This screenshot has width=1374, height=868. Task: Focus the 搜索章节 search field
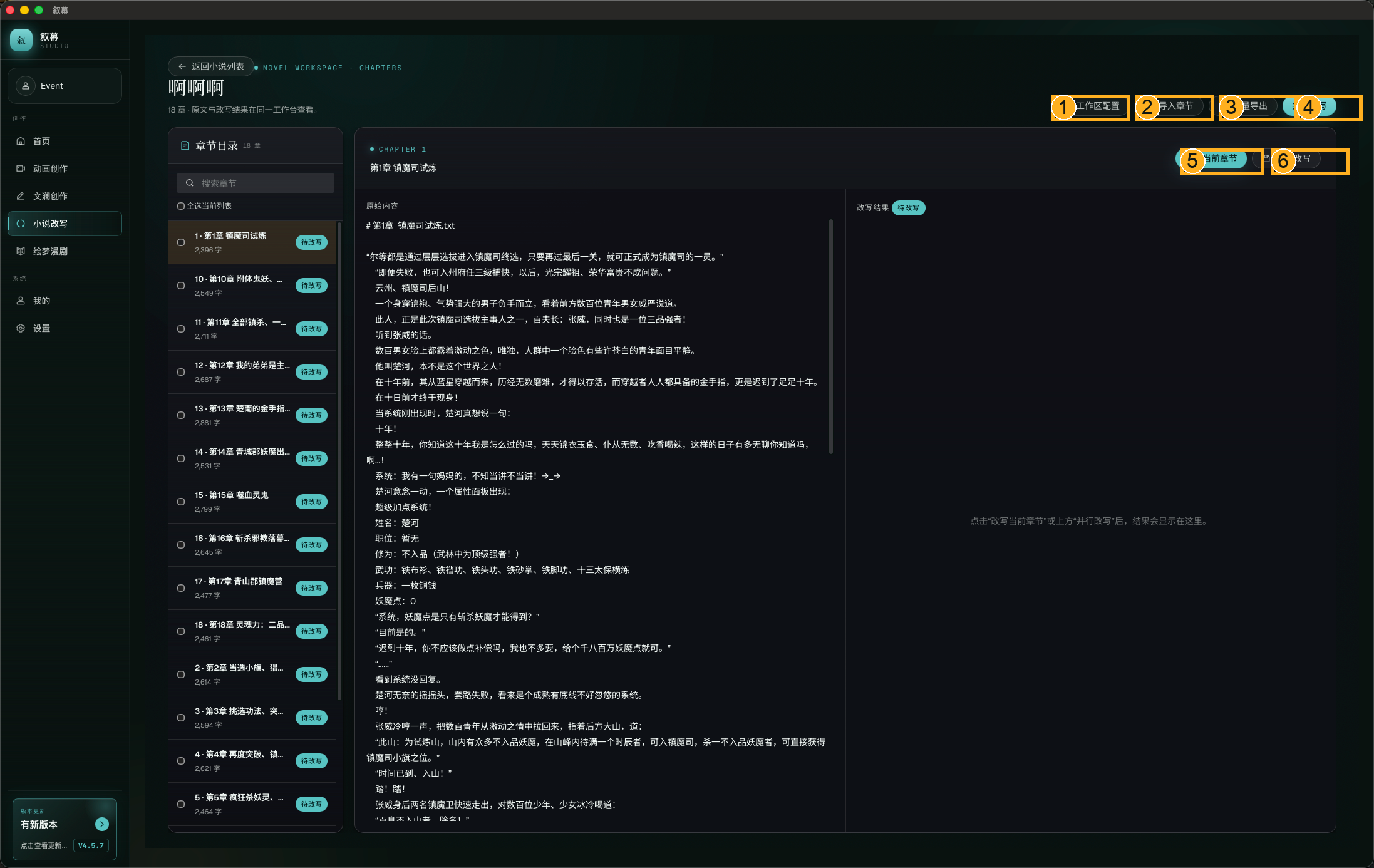pyautogui.click(x=256, y=183)
